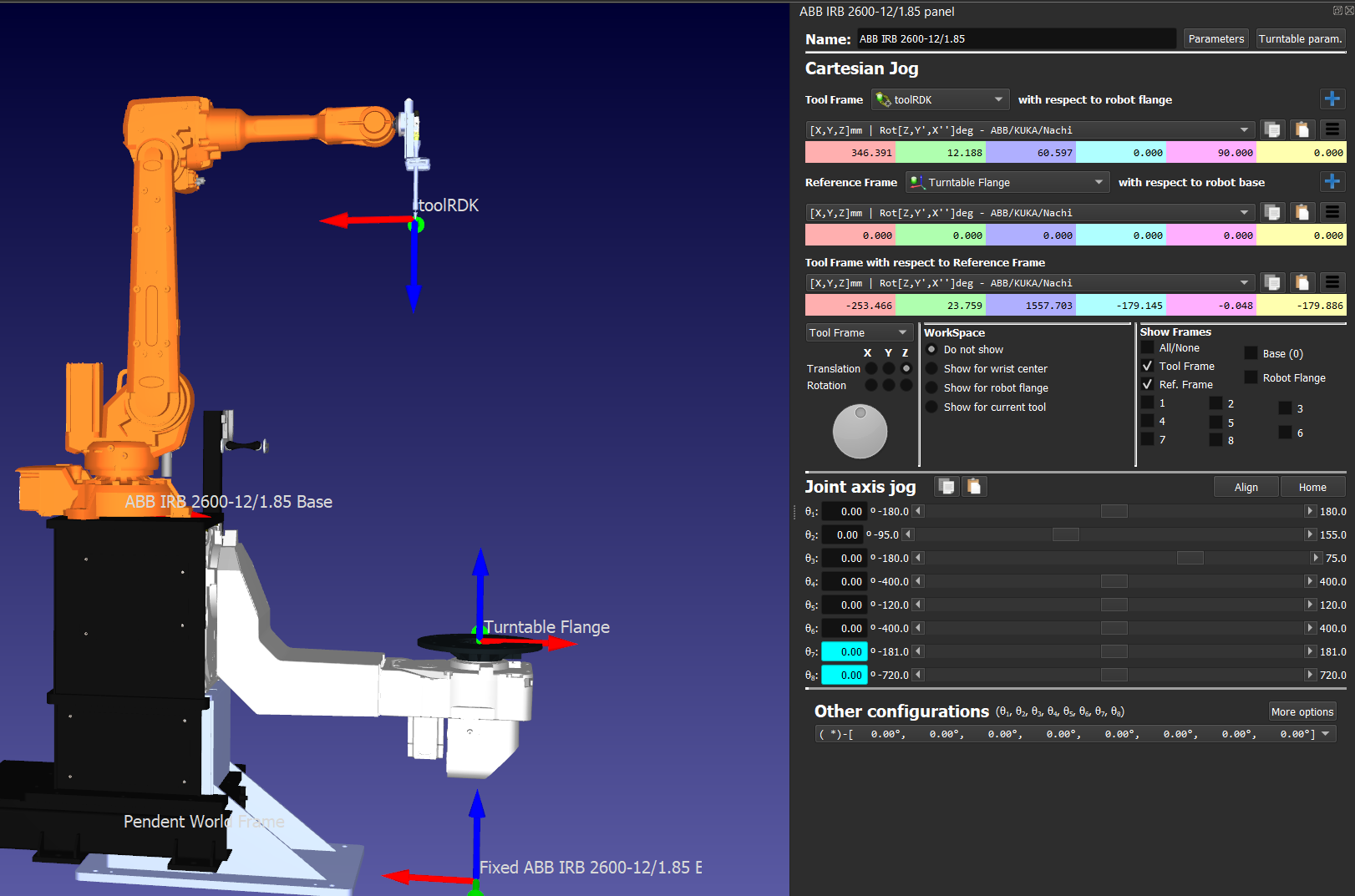Paste joint values in Joint axis jog
This screenshot has height=896, width=1355.
pos(974,487)
